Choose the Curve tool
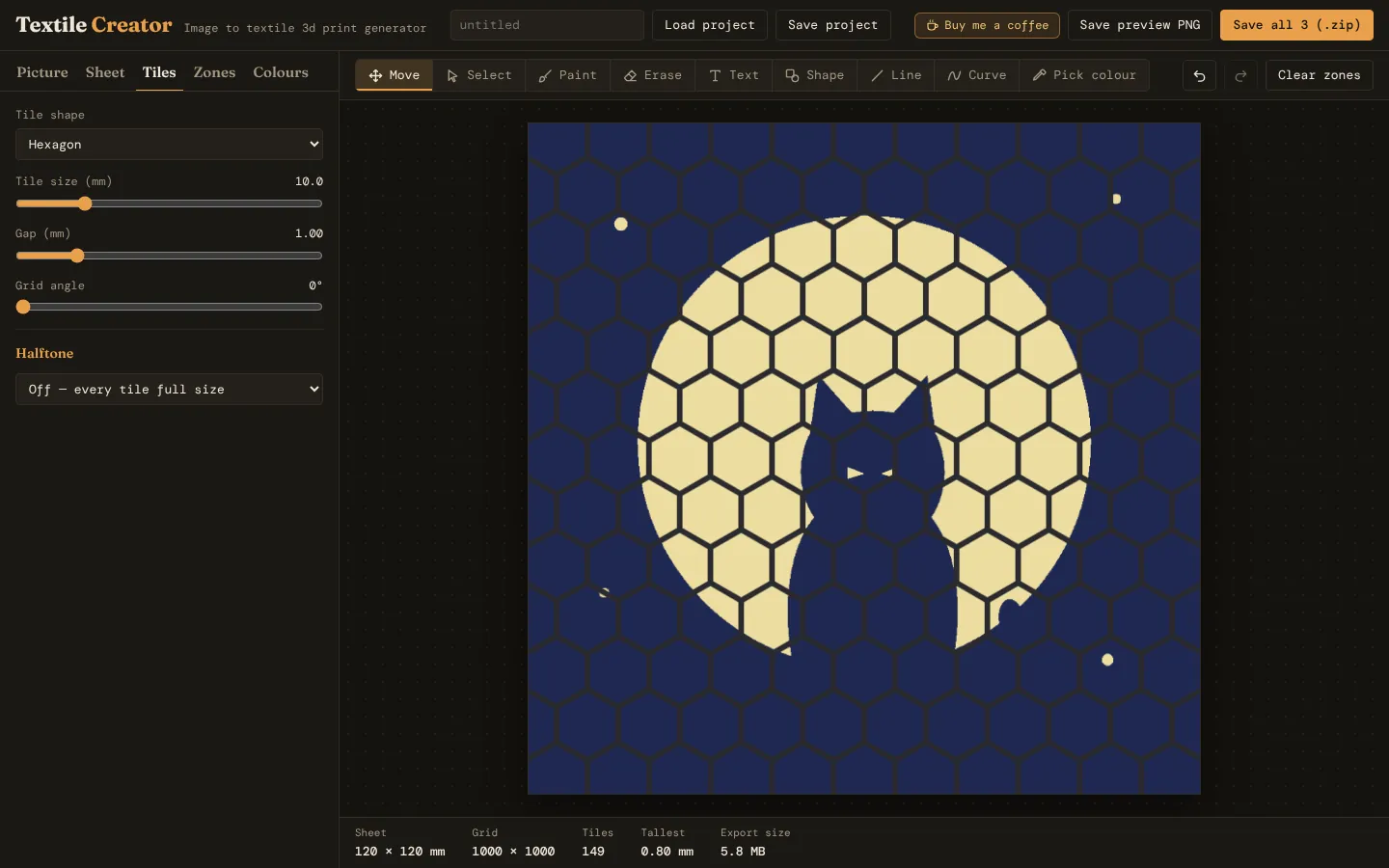This screenshot has height=868, width=1389. [x=976, y=75]
